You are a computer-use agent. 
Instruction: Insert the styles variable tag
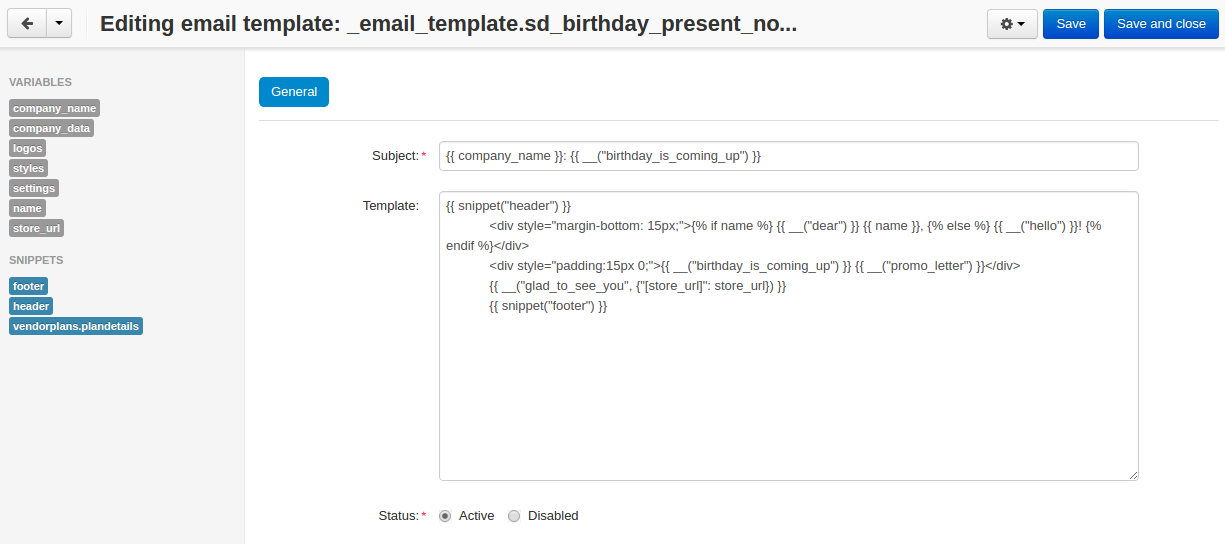click(29, 168)
